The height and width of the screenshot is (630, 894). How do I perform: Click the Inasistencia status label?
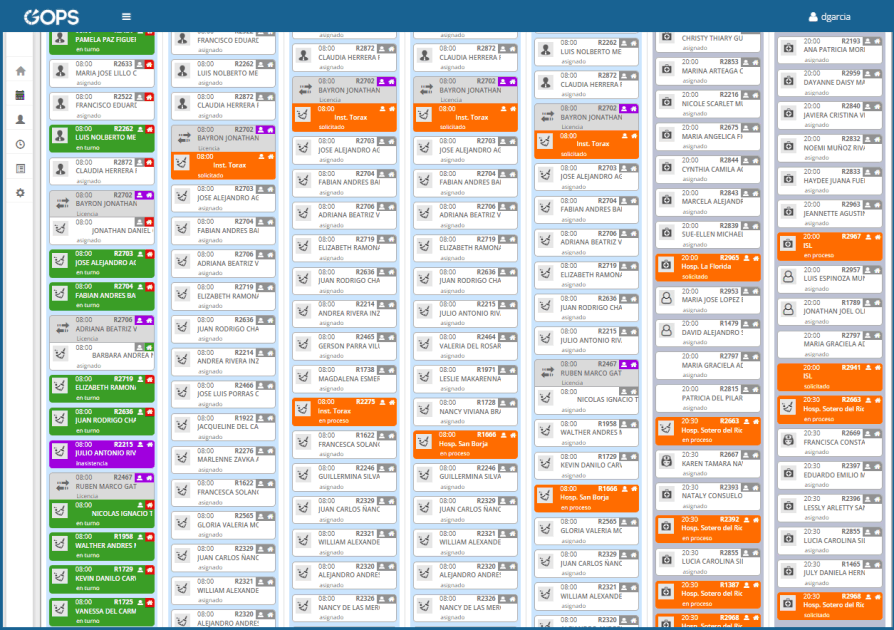tap(92, 464)
